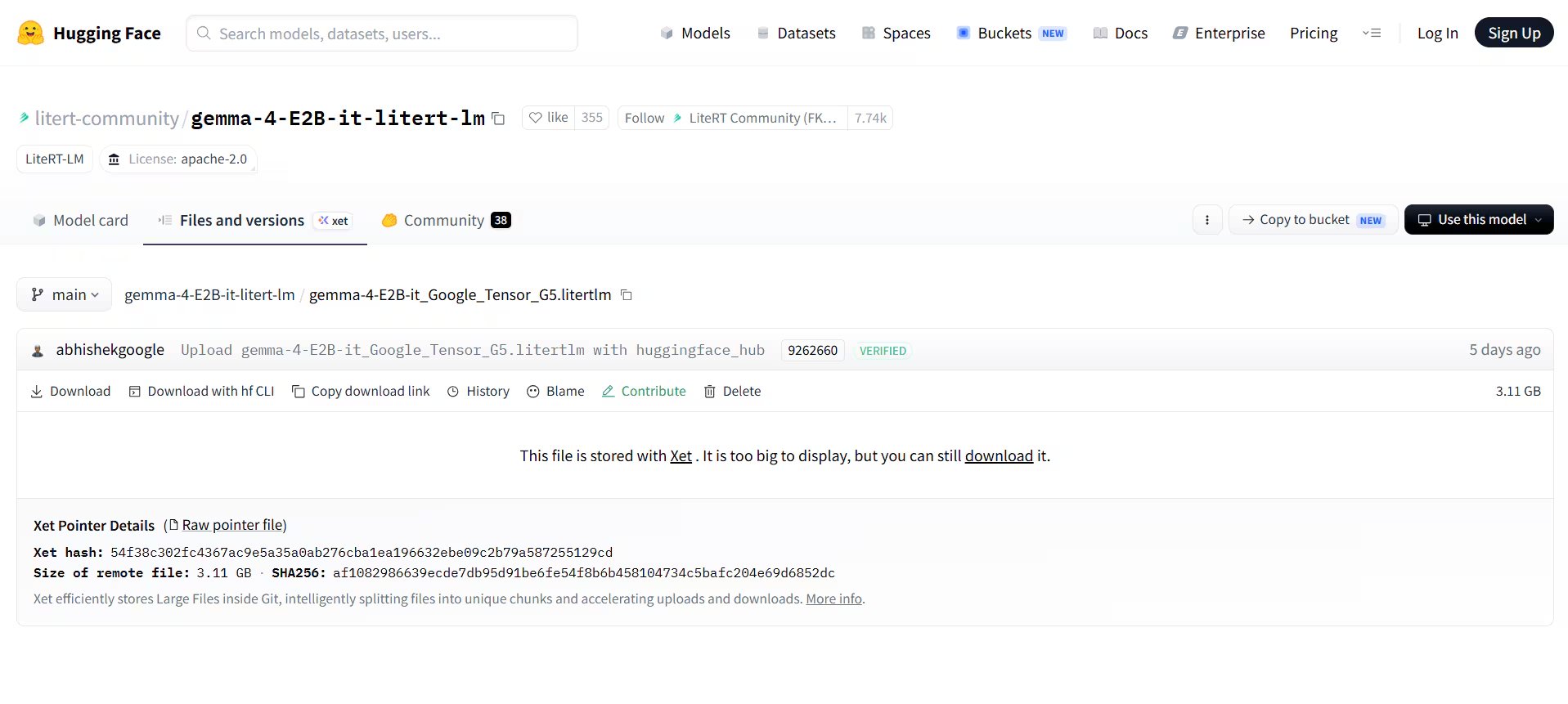Go to Spaces

click(x=896, y=33)
